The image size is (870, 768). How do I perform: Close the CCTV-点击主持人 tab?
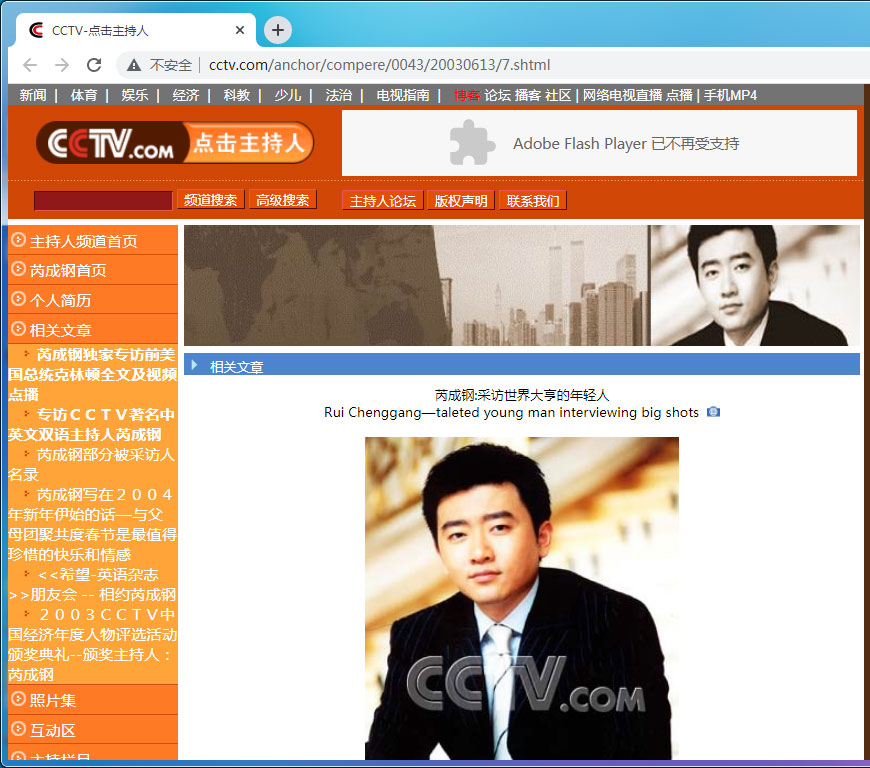pyautogui.click(x=240, y=30)
